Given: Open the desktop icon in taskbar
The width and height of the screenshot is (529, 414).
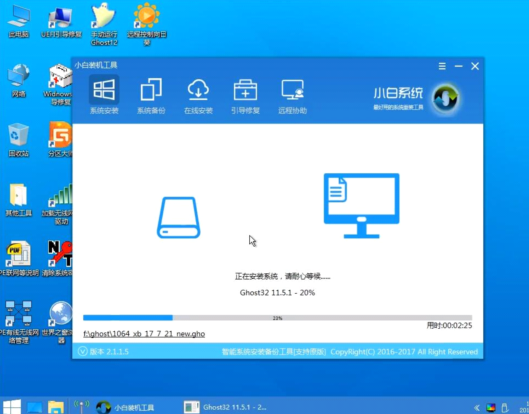Looking at the screenshot, I should 34,407.
